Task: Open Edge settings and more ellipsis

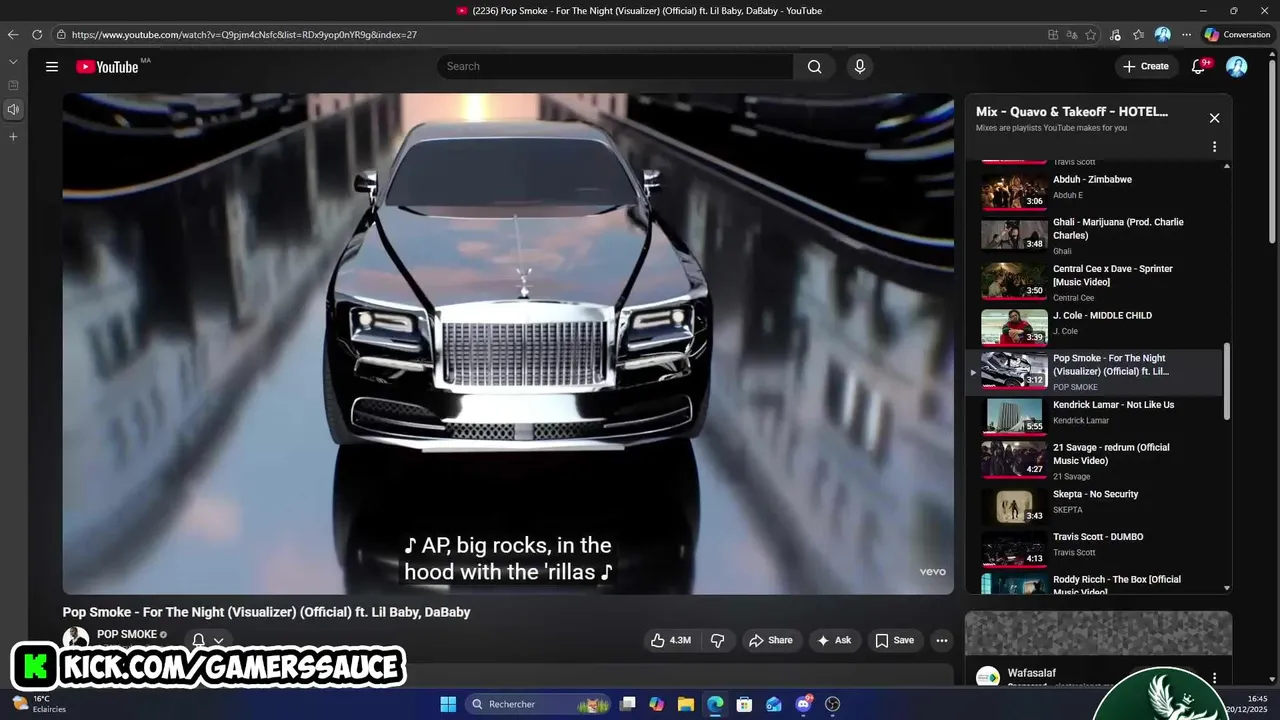Action: pos(1186,34)
